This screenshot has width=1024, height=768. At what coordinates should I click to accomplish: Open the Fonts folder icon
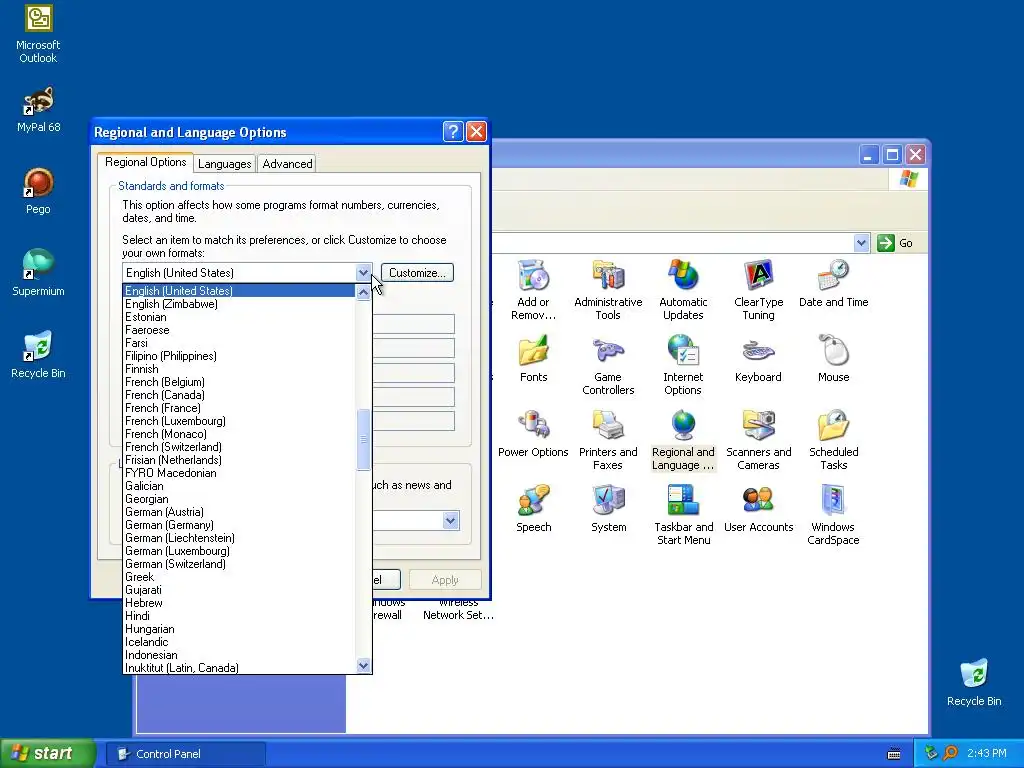[533, 359]
